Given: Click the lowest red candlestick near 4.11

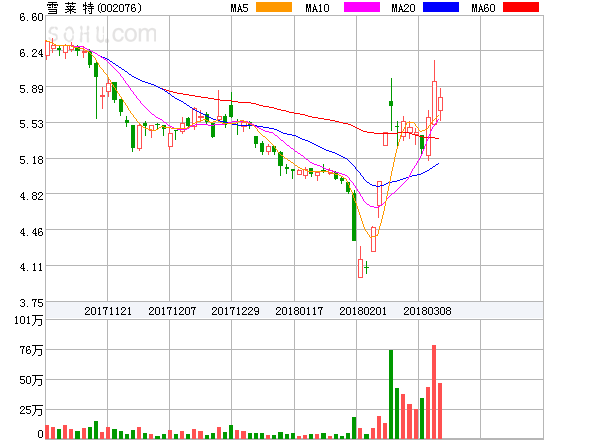Looking at the screenshot, I should pos(360,268).
